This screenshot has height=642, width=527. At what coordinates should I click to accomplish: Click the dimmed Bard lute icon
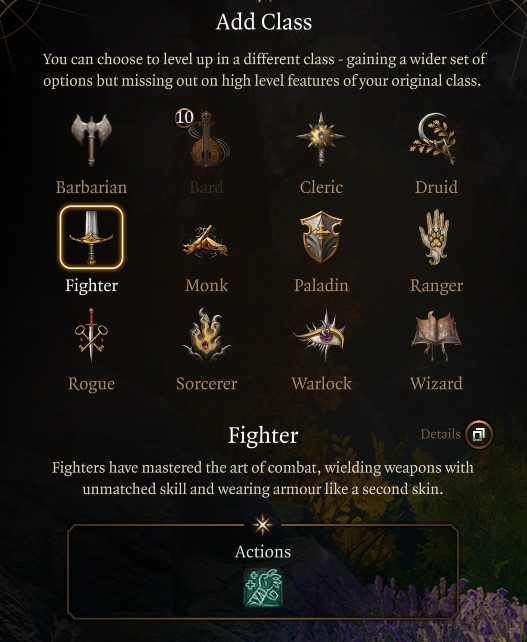207,139
